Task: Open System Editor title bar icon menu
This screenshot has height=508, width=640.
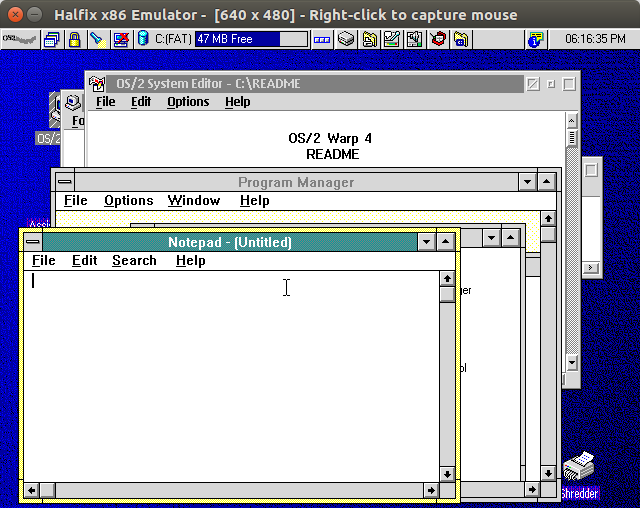Action: pyautogui.click(x=97, y=84)
